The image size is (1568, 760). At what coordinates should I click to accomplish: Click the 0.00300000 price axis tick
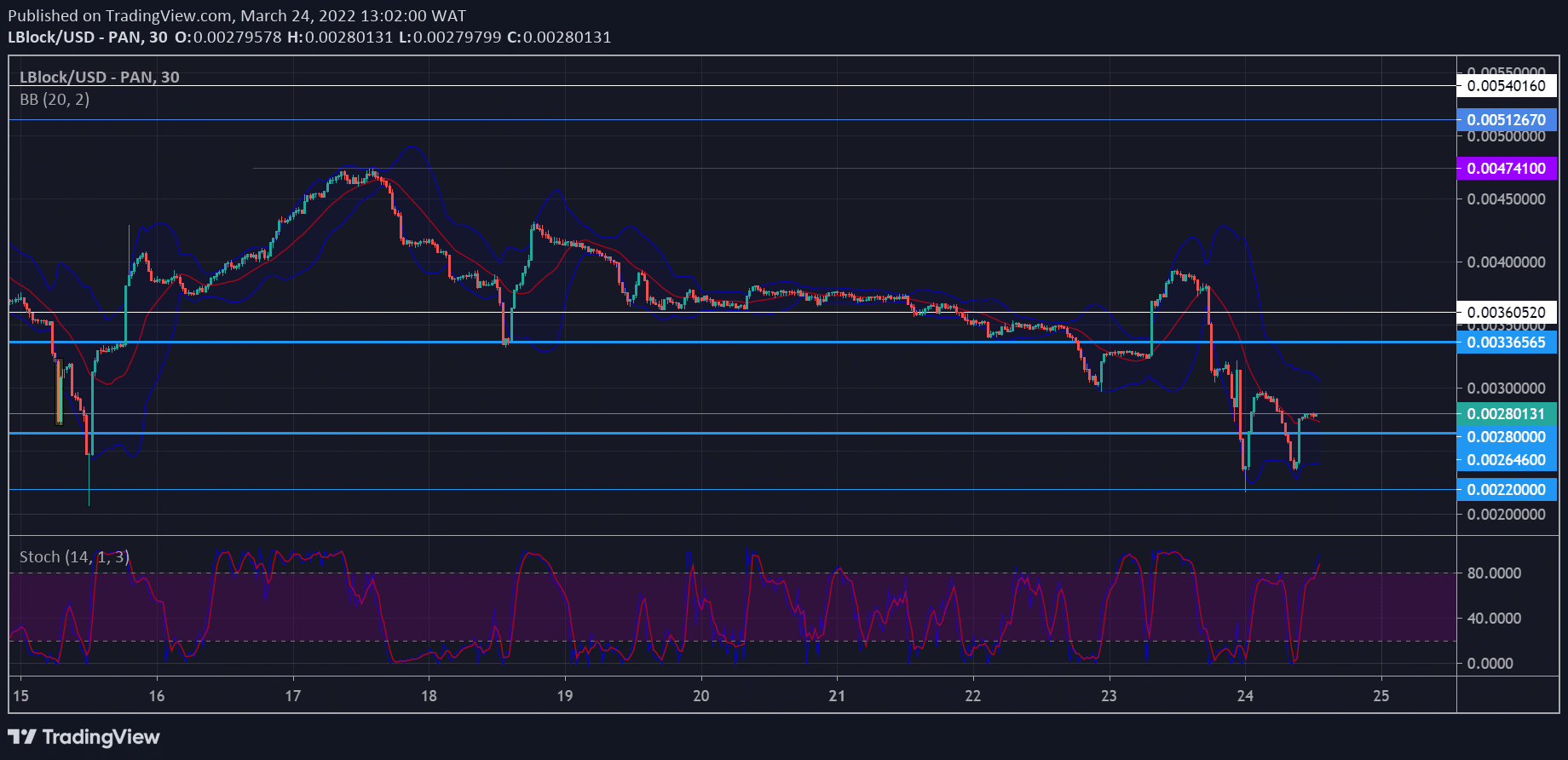(x=1506, y=389)
